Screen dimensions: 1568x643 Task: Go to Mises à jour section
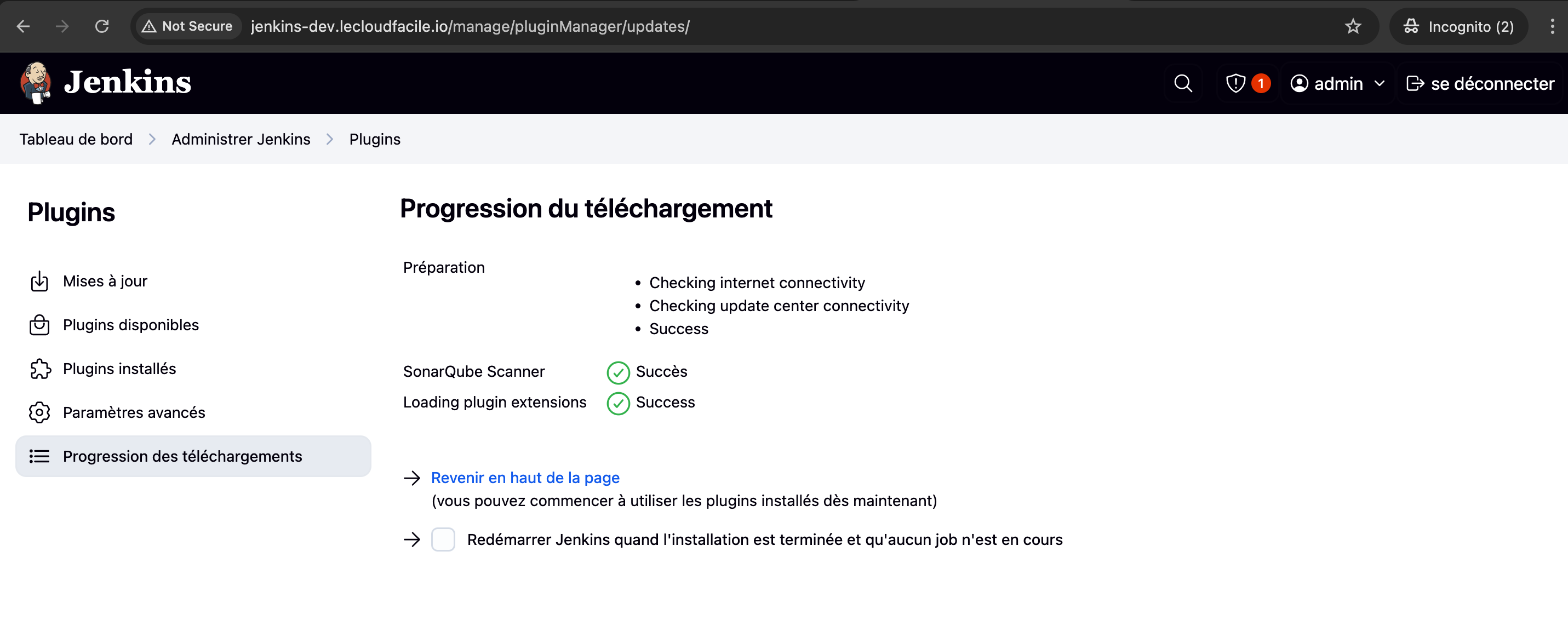[105, 281]
